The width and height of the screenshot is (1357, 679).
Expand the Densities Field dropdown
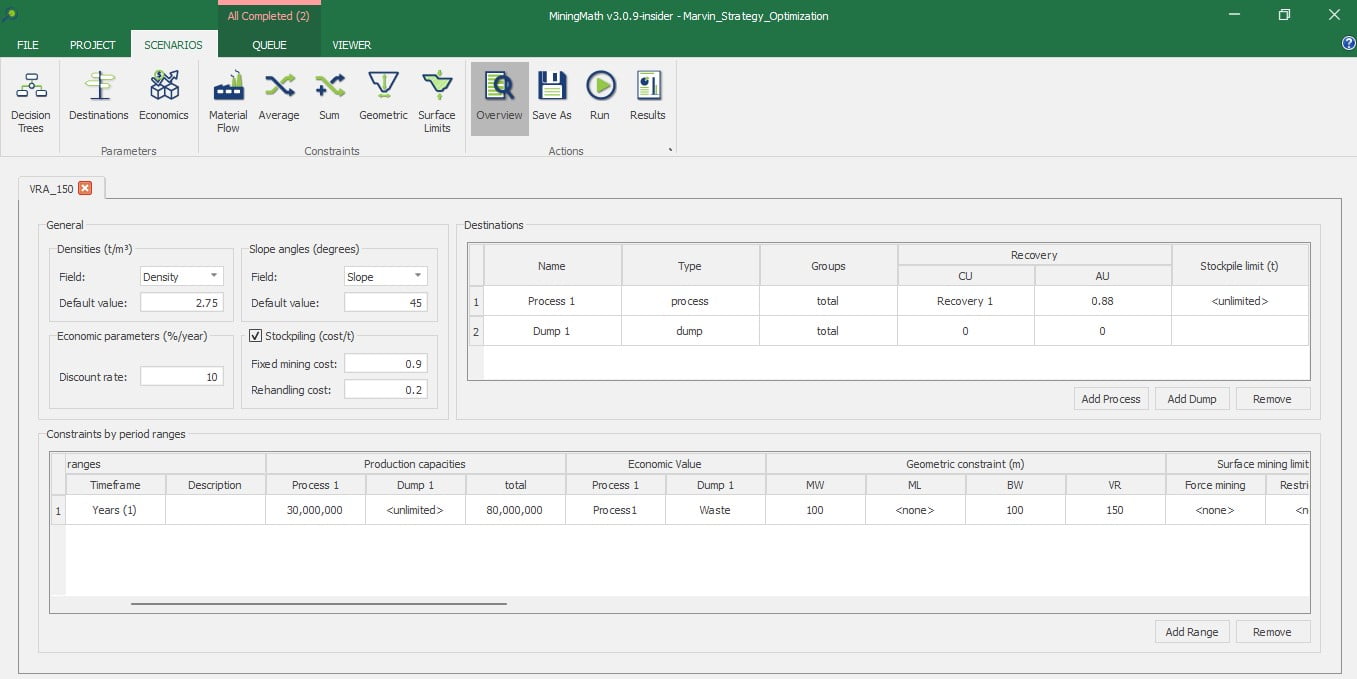click(x=182, y=277)
